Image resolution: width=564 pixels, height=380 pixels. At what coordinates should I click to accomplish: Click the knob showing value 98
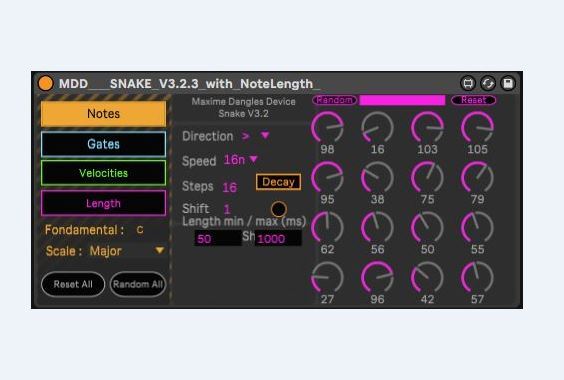tap(327, 127)
